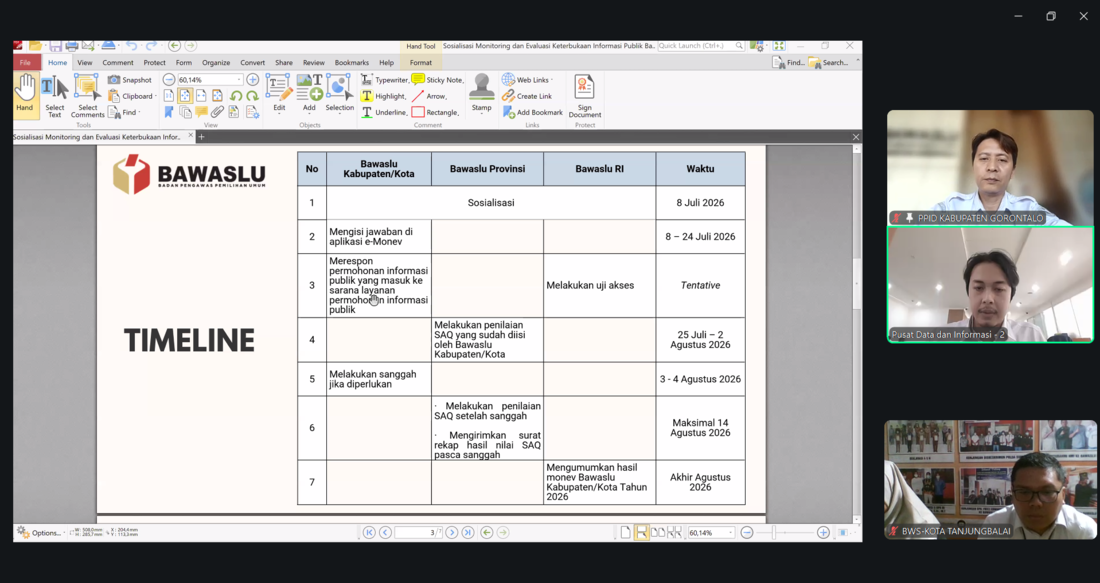
Task: Add a new document tab
Action: click(x=201, y=137)
